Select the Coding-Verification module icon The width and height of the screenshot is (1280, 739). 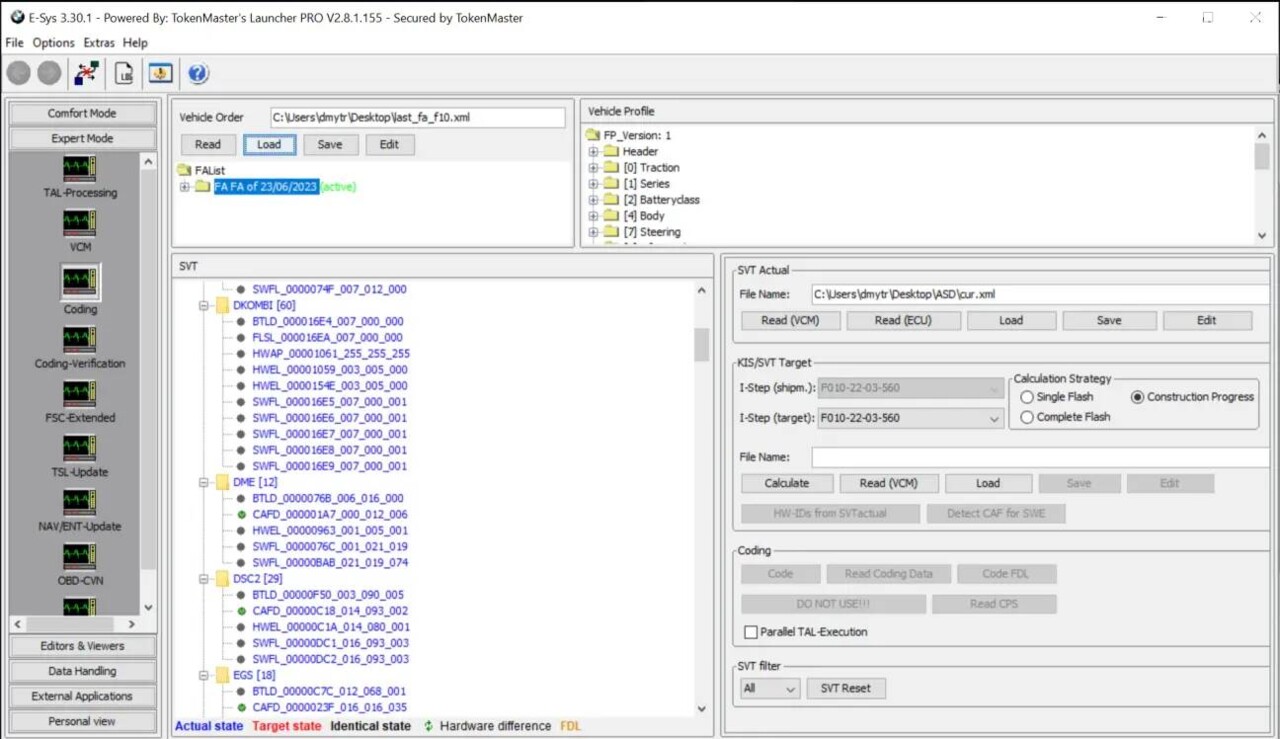(x=79, y=340)
